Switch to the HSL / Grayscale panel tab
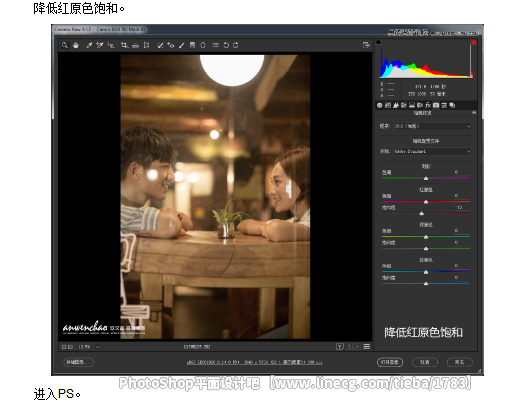This screenshot has height=402, width=527. click(404, 105)
